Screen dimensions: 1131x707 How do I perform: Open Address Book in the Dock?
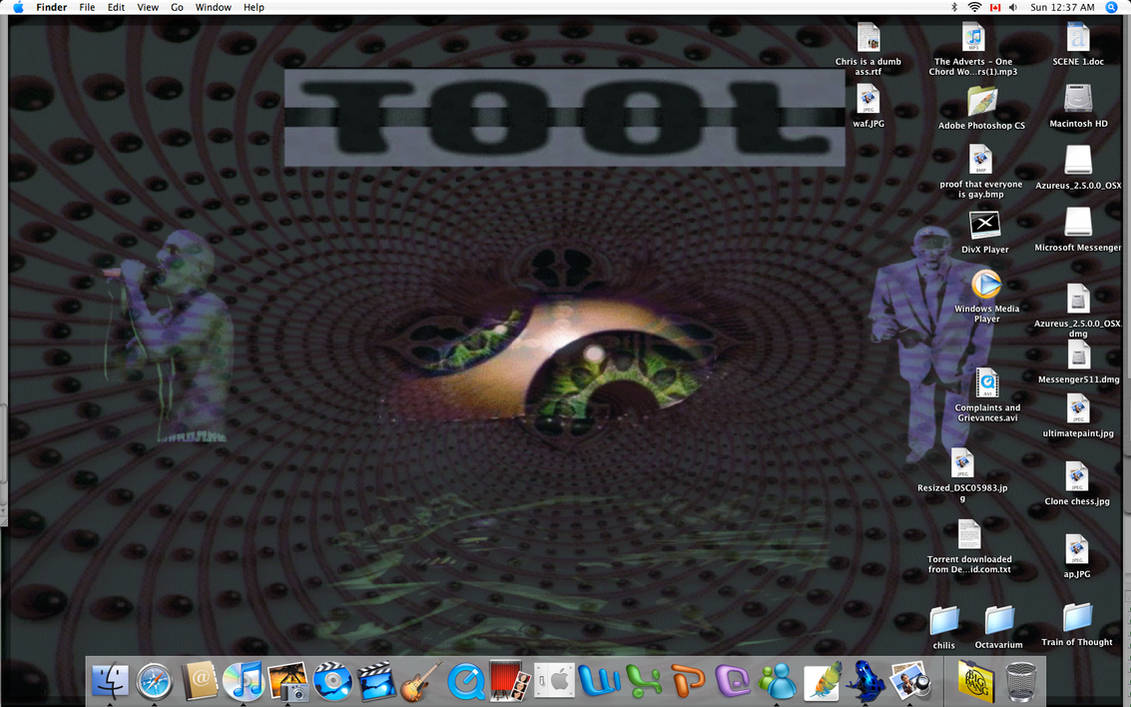[199, 681]
